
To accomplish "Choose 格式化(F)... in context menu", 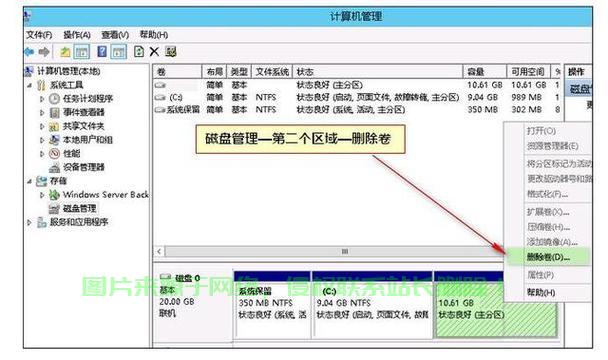I will tap(548, 194).
